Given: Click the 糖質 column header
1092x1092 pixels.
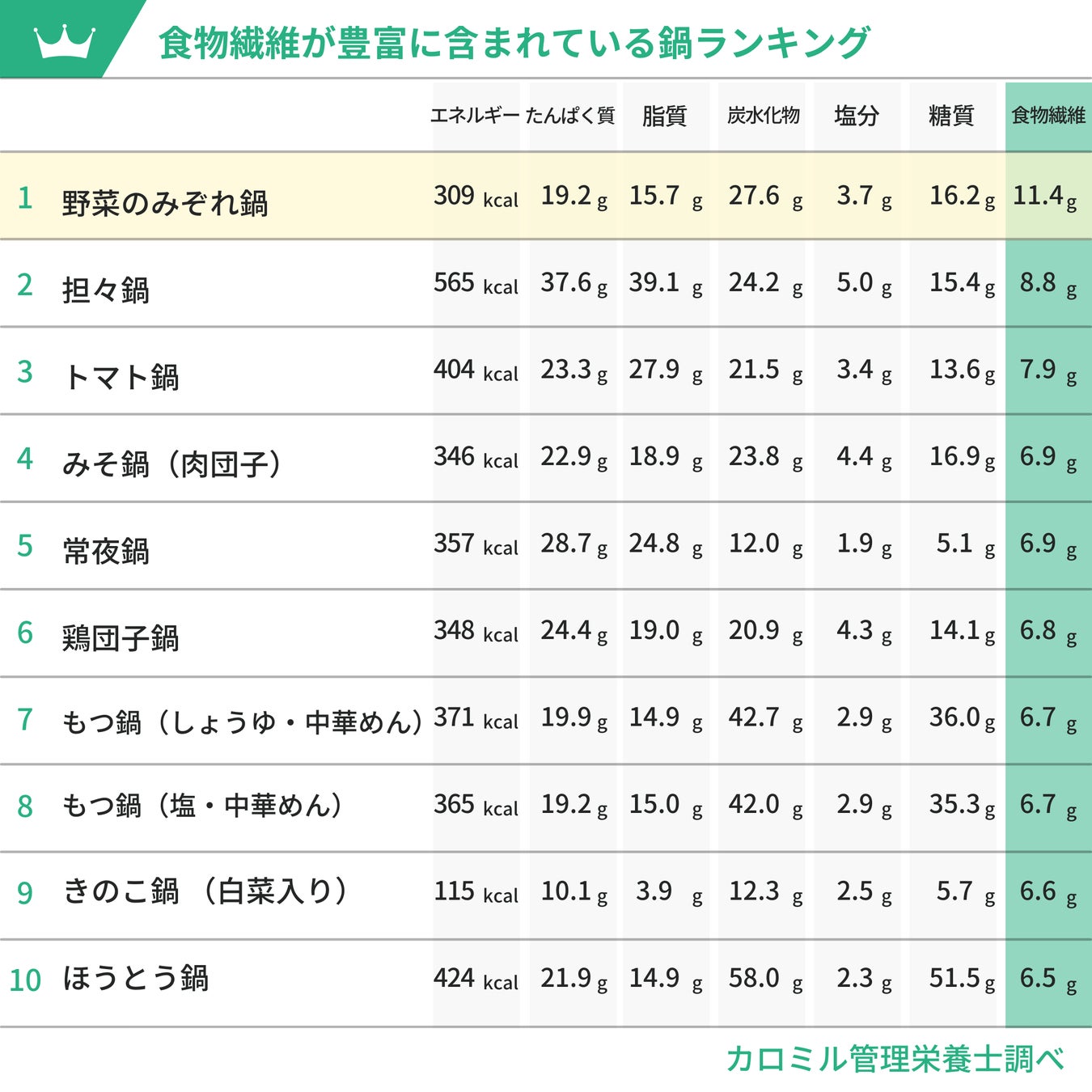Looking at the screenshot, I should click(x=951, y=116).
